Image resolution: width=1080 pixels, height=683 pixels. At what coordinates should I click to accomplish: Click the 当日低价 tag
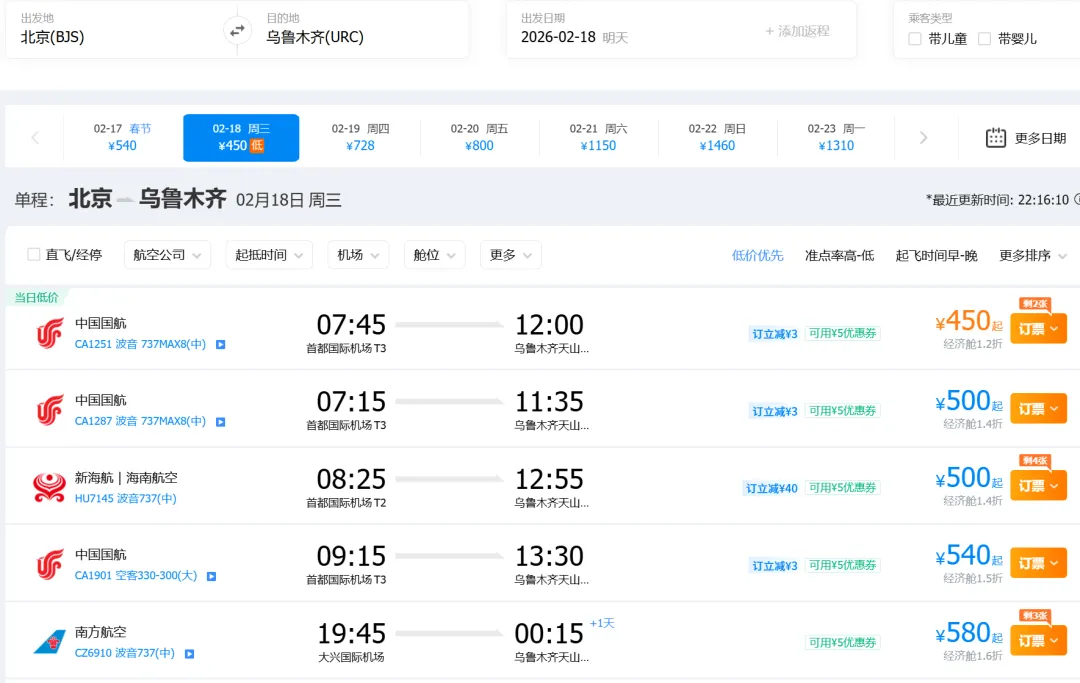(x=36, y=297)
